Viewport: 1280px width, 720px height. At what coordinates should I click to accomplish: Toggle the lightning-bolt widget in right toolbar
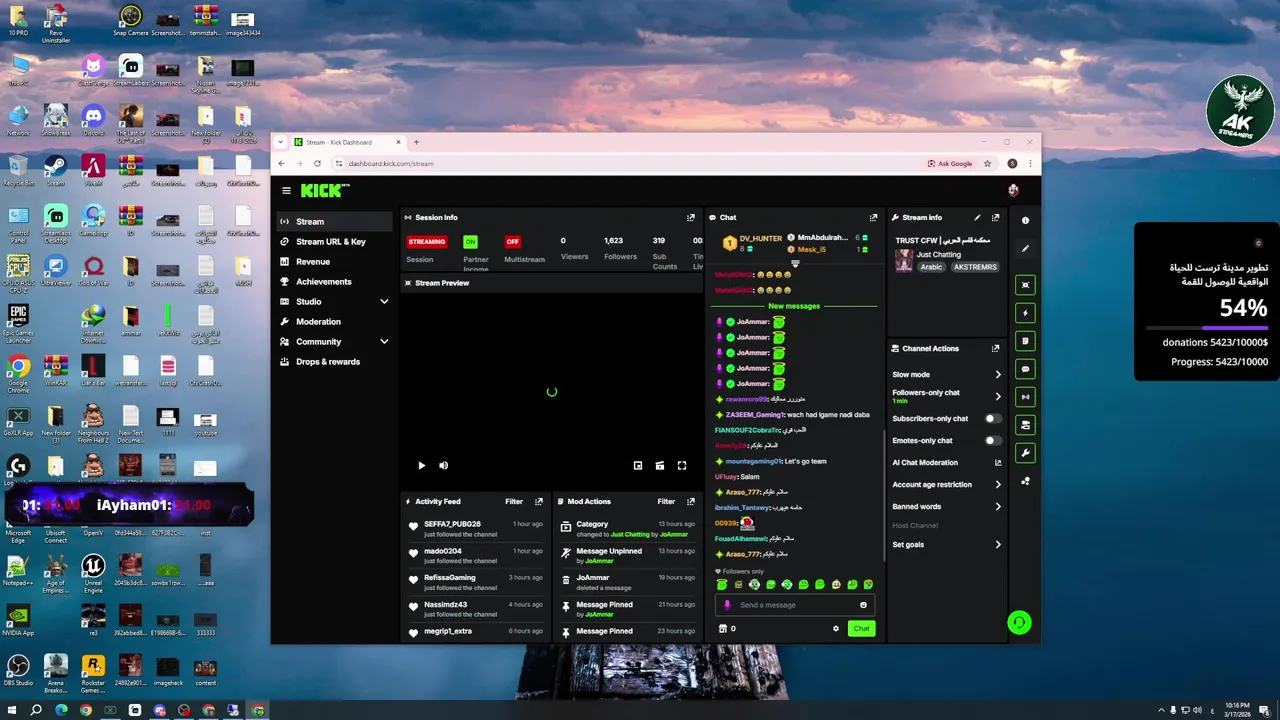coord(1025,313)
